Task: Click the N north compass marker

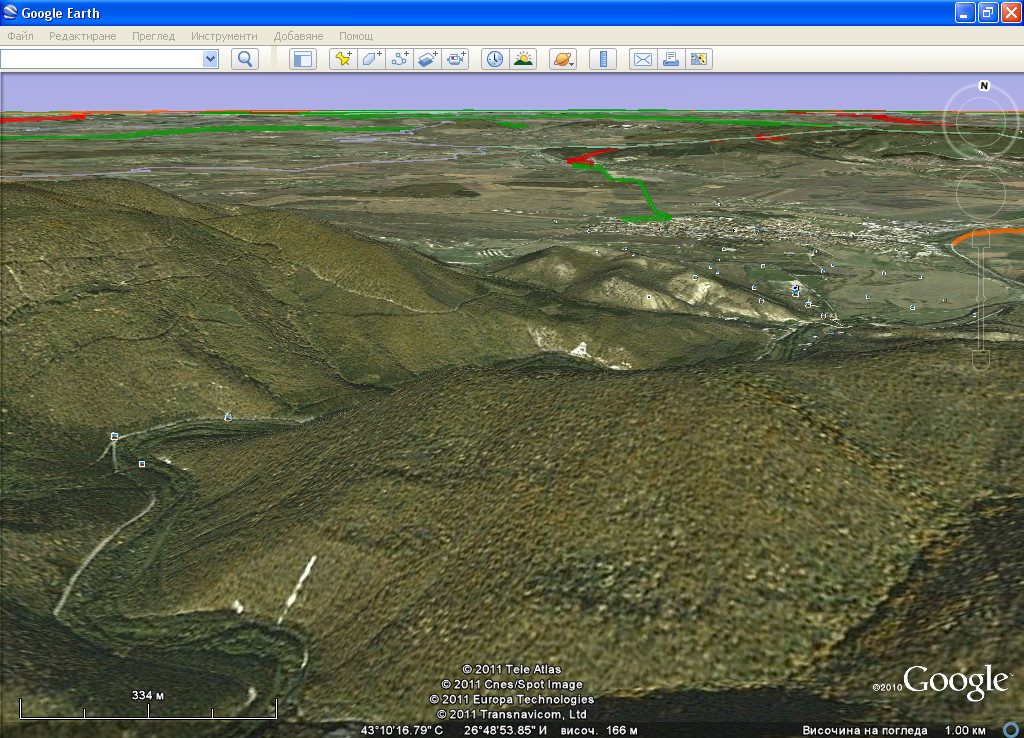Action: [984, 86]
